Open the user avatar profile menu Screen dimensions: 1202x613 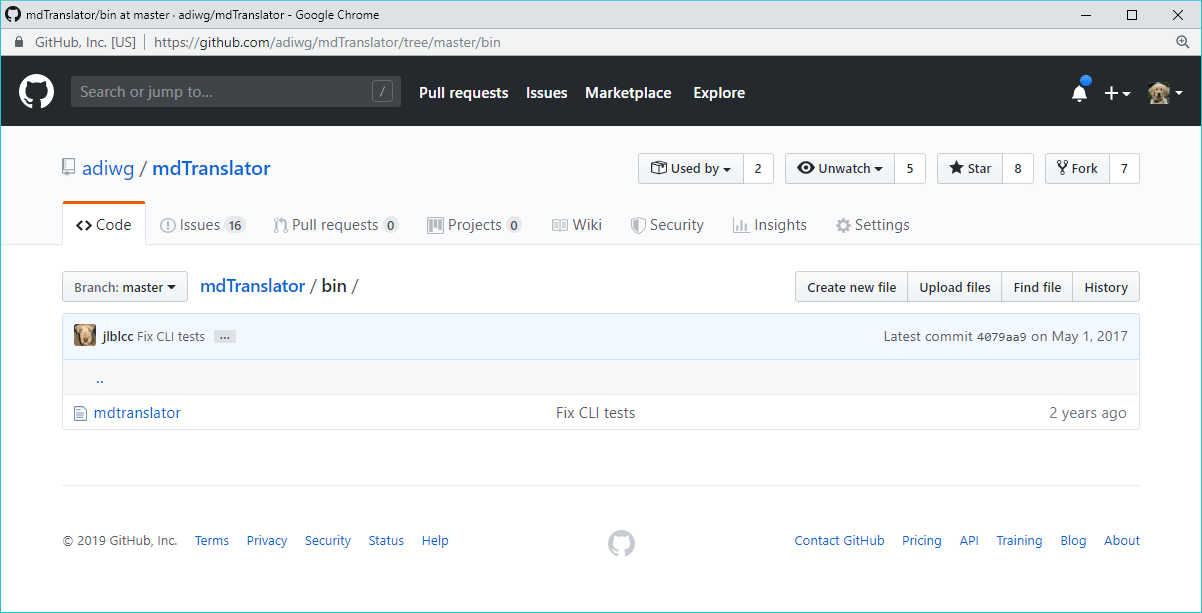pyautogui.click(x=1165, y=93)
